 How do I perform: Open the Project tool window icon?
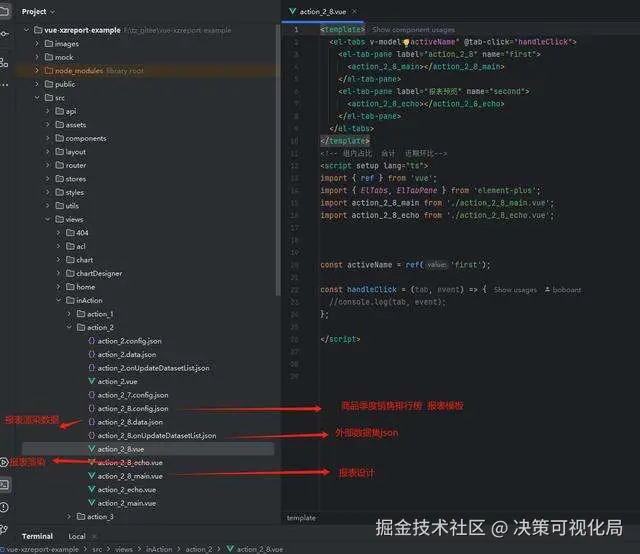click(x=4, y=11)
